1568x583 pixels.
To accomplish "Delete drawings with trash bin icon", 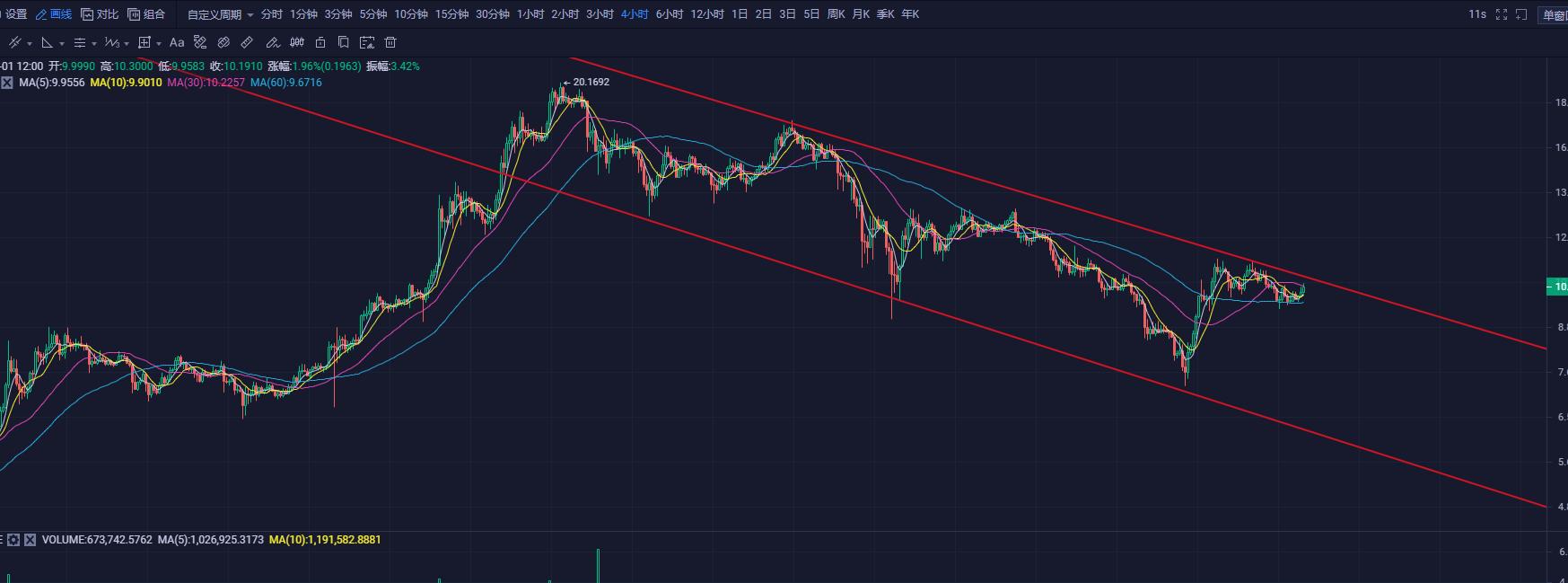I will 390,42.
